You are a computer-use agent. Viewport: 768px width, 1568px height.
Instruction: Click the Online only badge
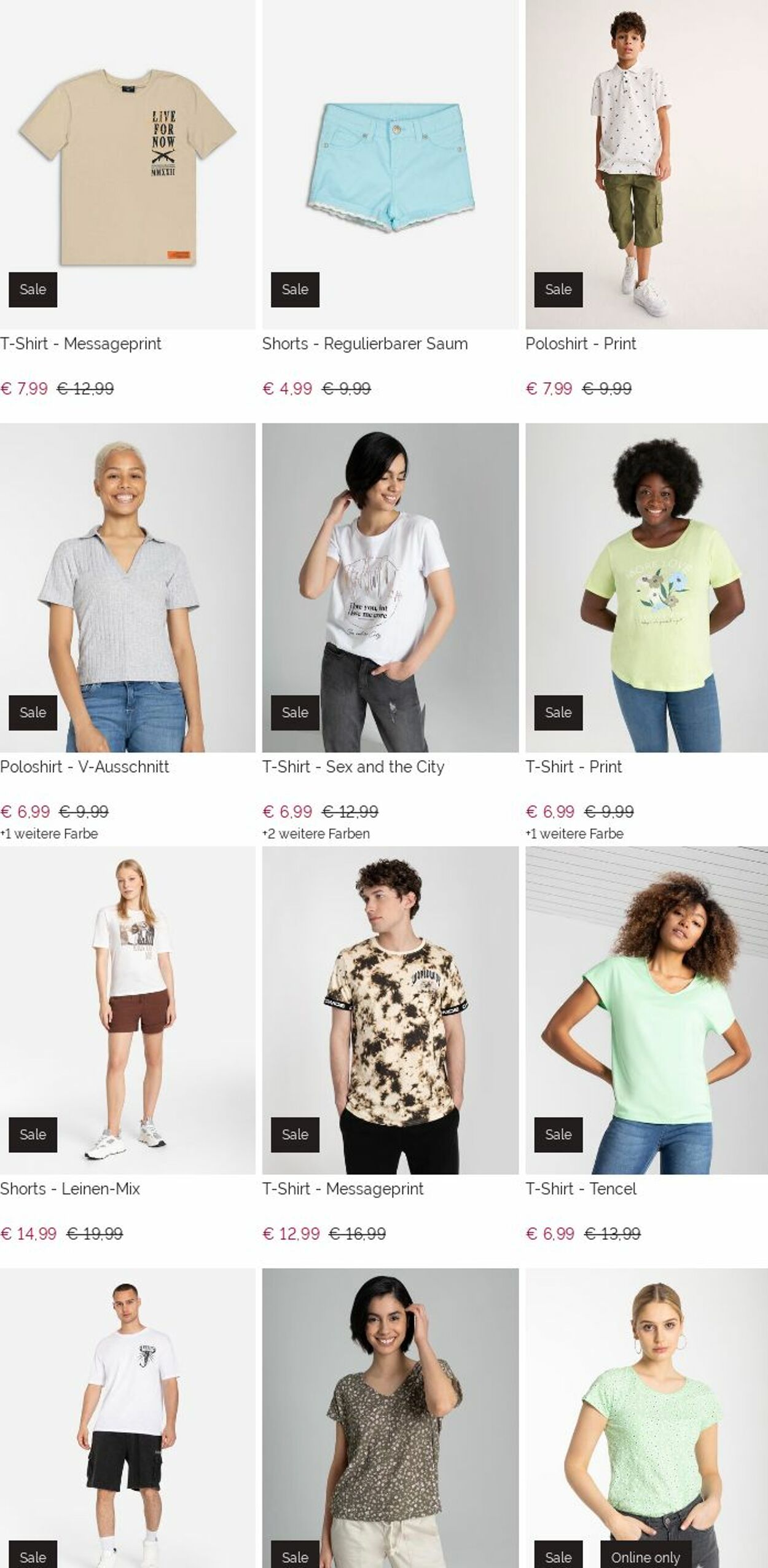(646, 1555)
